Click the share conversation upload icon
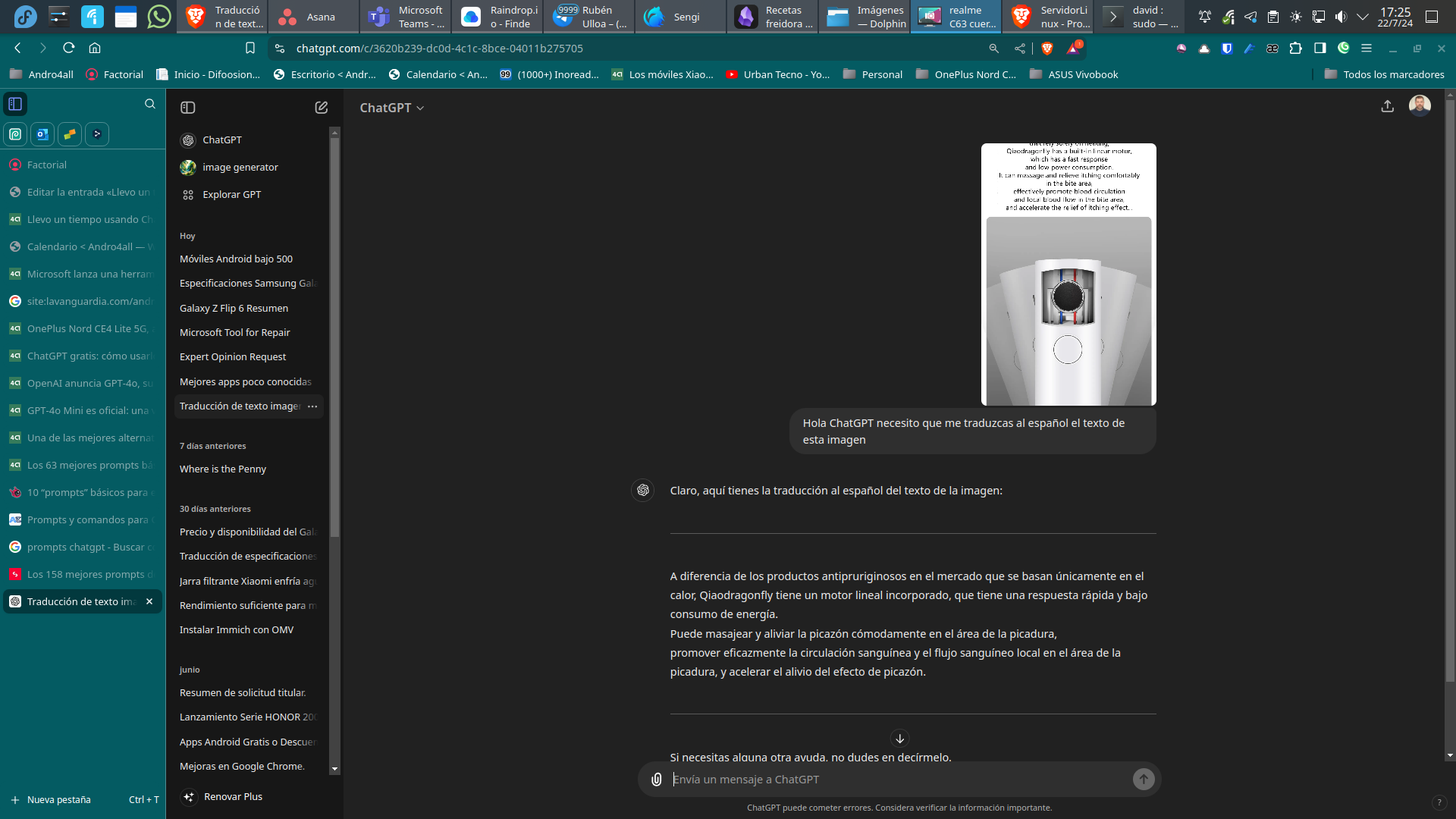 (1388, 106)
